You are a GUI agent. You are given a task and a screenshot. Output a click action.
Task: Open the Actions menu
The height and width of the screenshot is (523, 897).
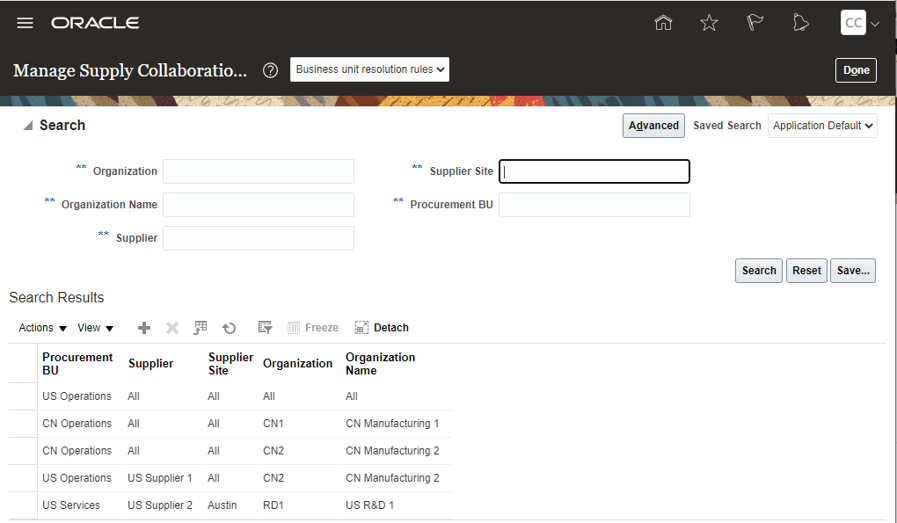pos(42,328)
